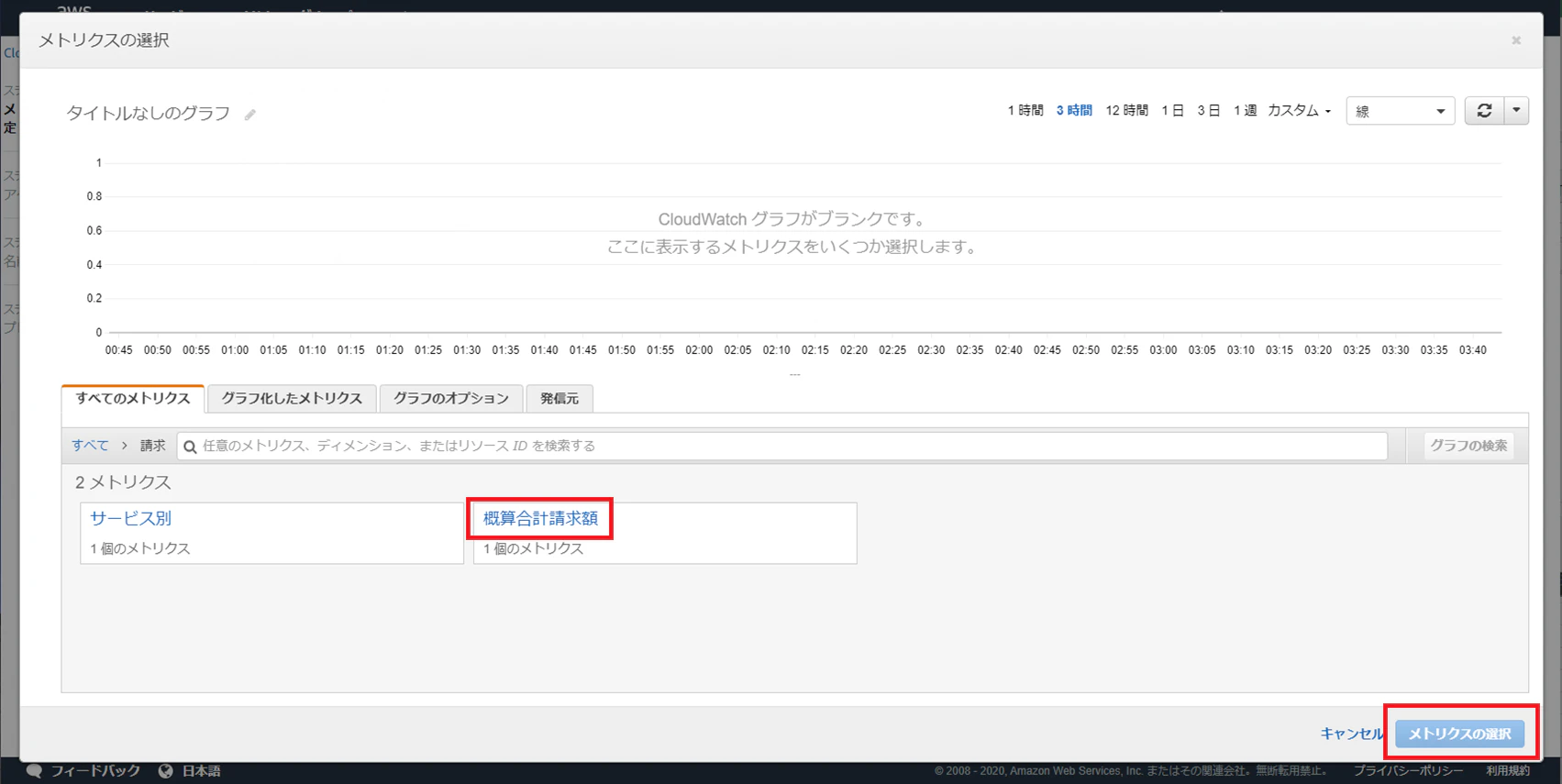The width and height of the screenshot is (1562, 784).
Task: Click the refresh graph icon button
Action: [x=1484, y=111]
